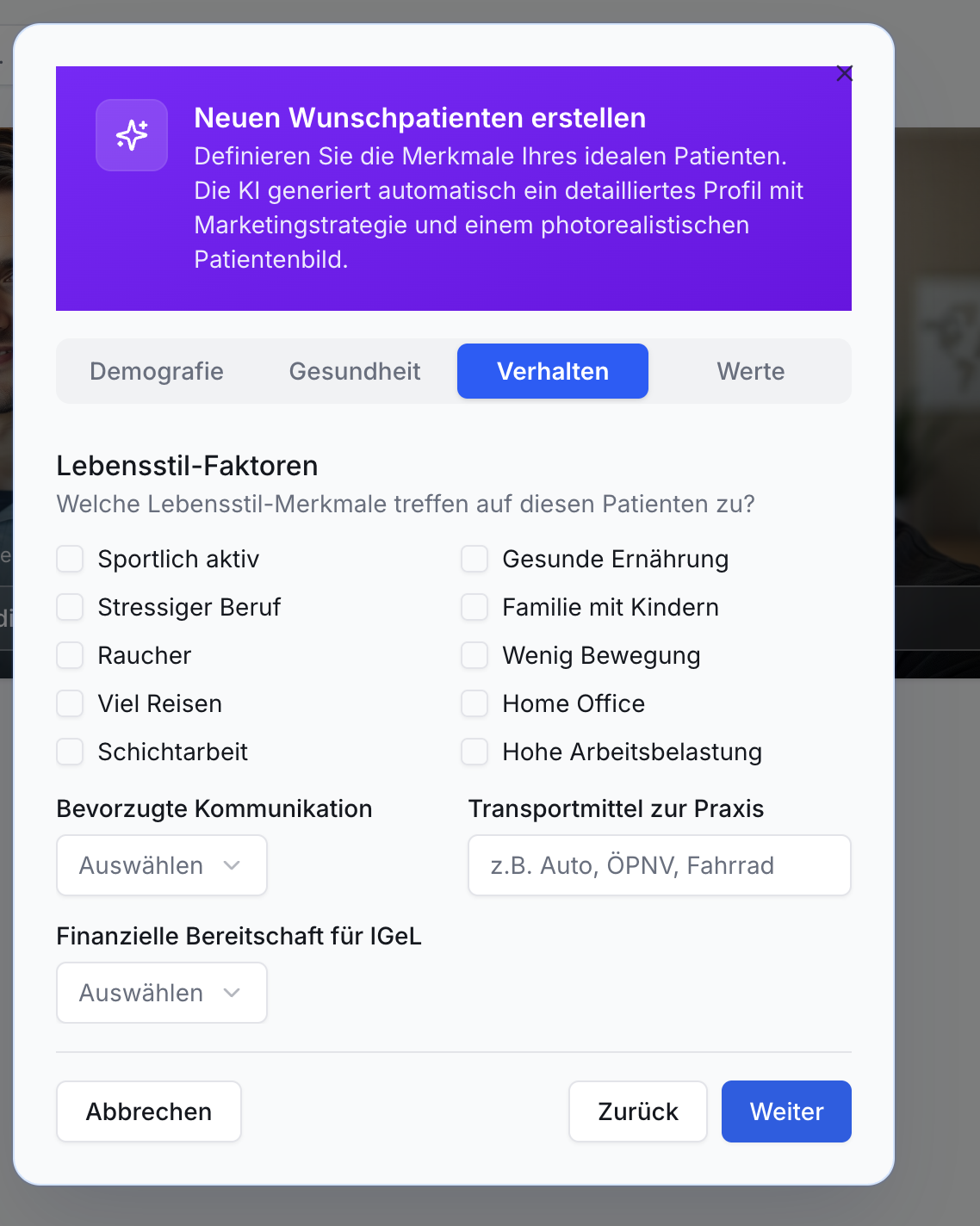The height and width of the screenshot is (1226, 980).
Task: Switch to the Gesundheit tab
Action: 355,371
